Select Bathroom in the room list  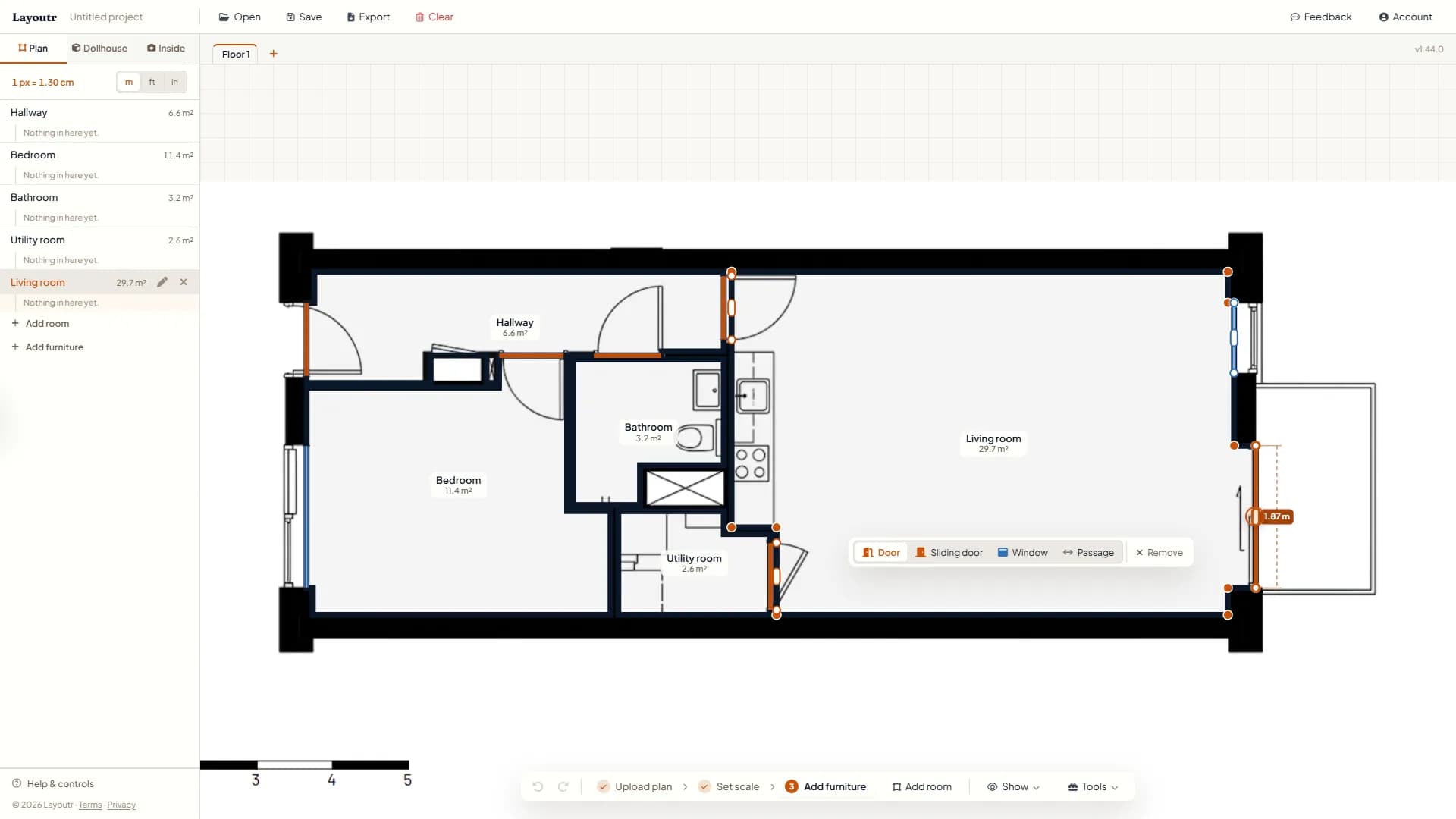pos(99,197)
